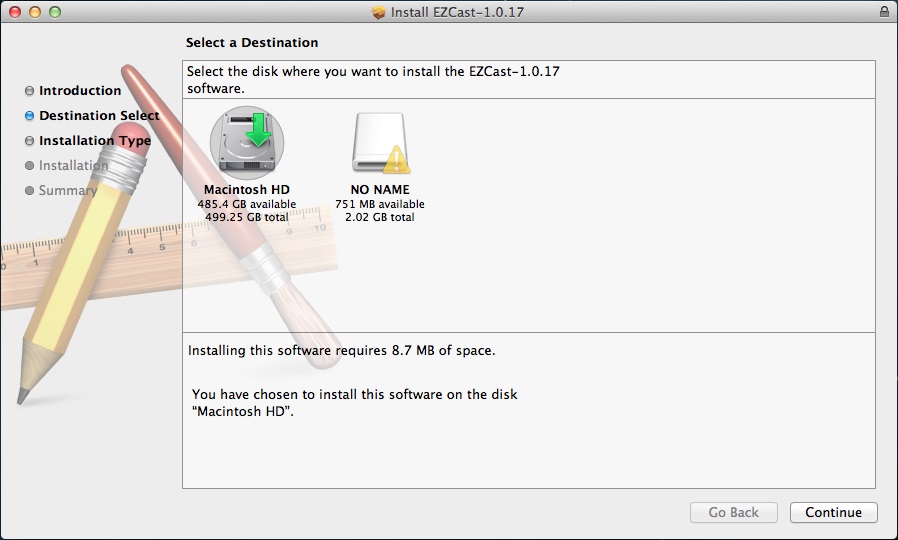898x540 pixels.
Task: Click the Installation Type step bullet
Action: click(29, 141)
